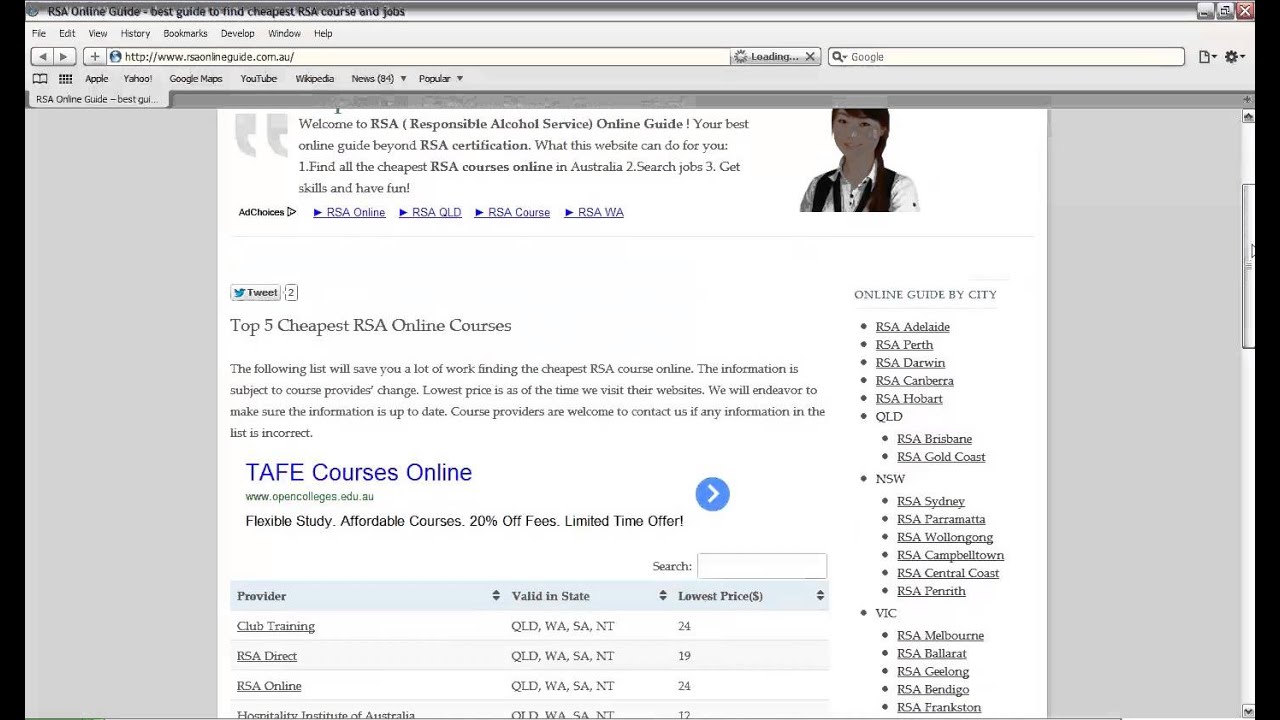
Task: Open the page menu icon
Action: [x=1207, y=57]
